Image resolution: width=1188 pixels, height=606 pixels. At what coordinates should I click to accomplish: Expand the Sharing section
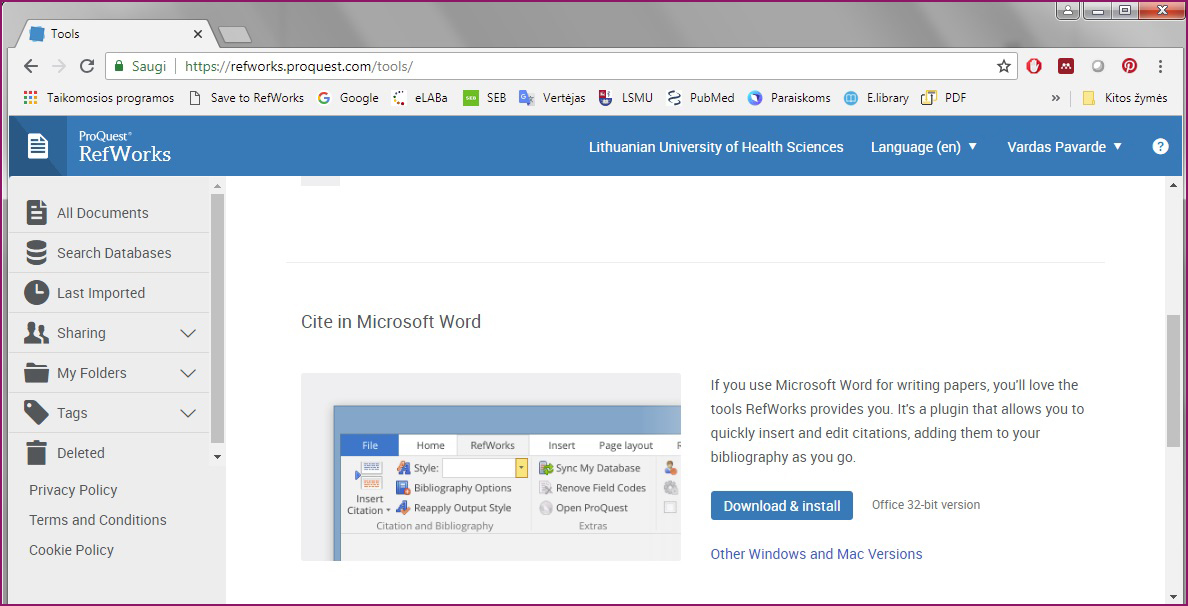[x=187, y=333]
